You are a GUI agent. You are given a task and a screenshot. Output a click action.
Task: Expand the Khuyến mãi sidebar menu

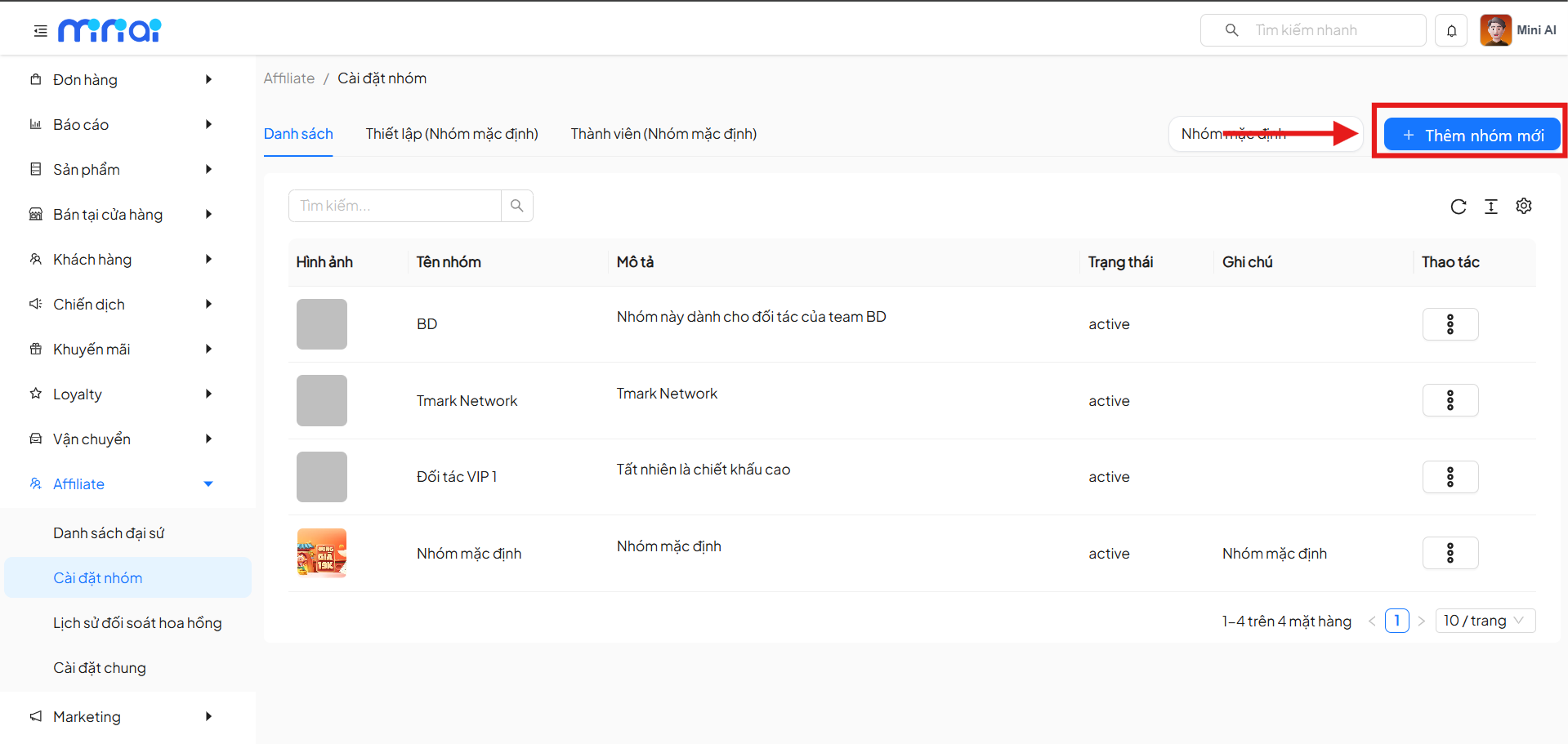[x=123, y=350]
